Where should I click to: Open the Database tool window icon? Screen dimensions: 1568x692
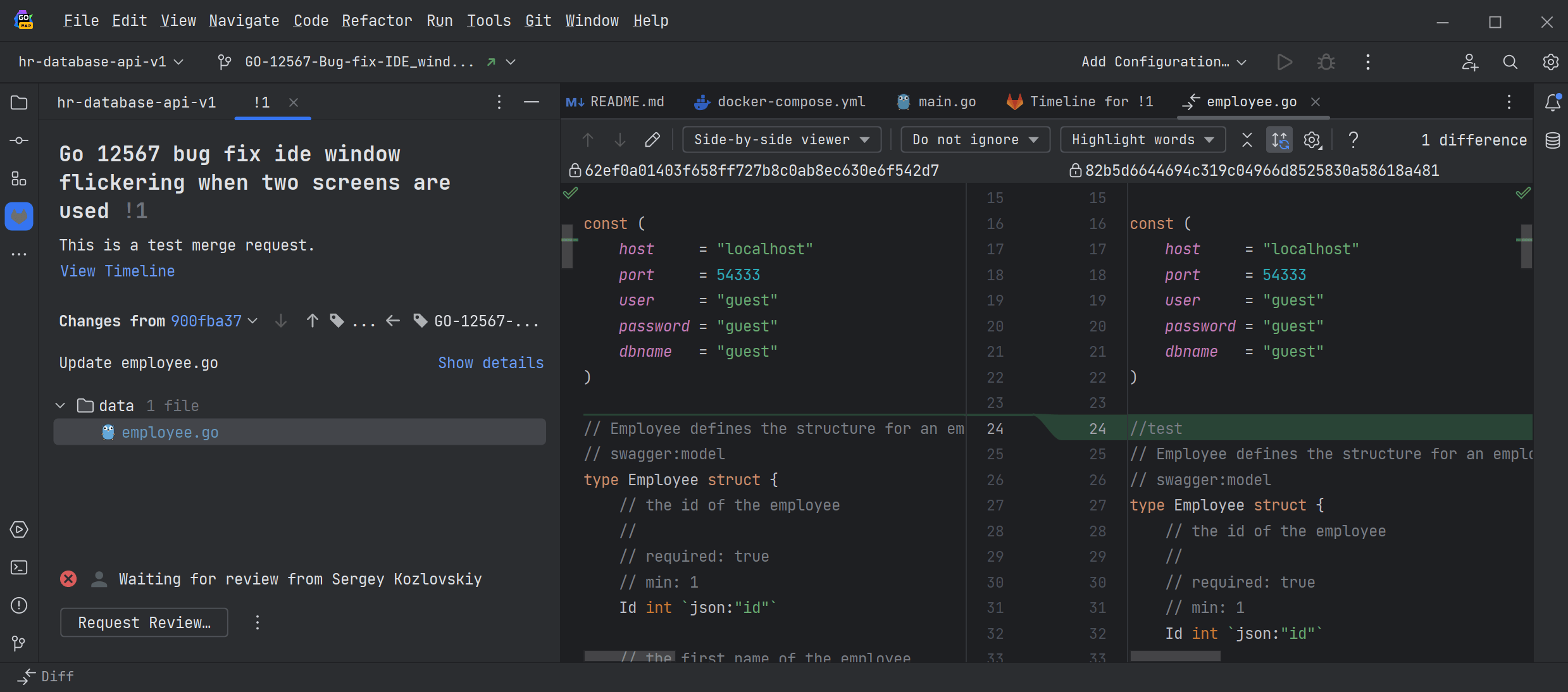[x=1552, y=140]
